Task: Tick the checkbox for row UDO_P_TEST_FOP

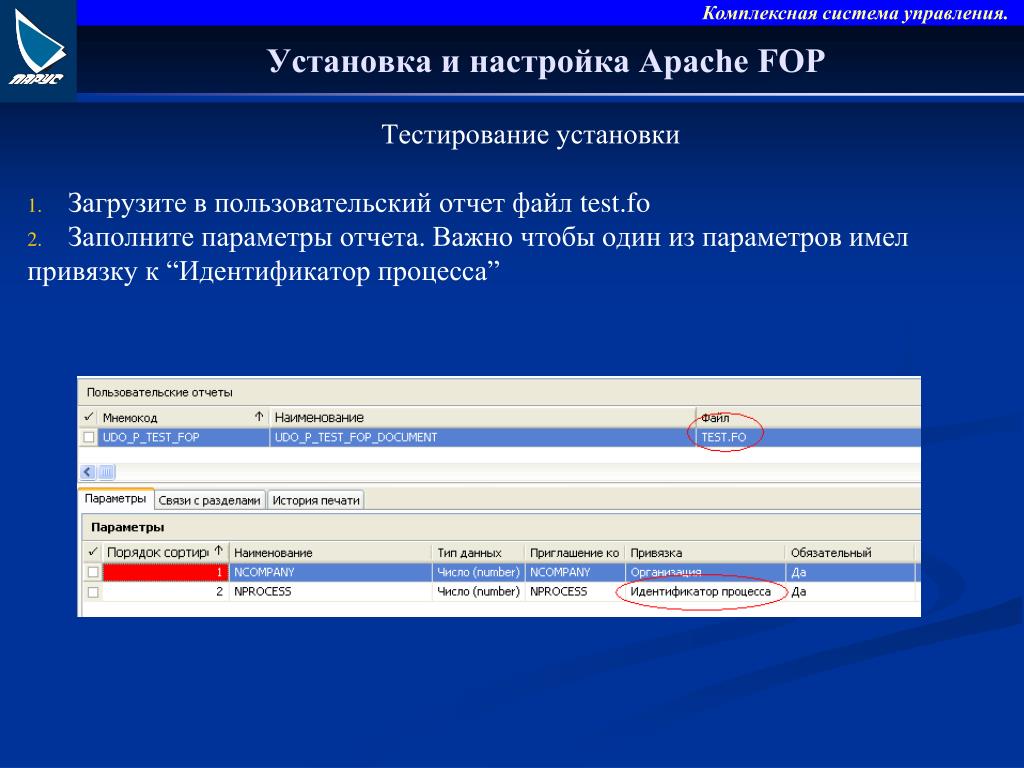Action: coord(89,438)
